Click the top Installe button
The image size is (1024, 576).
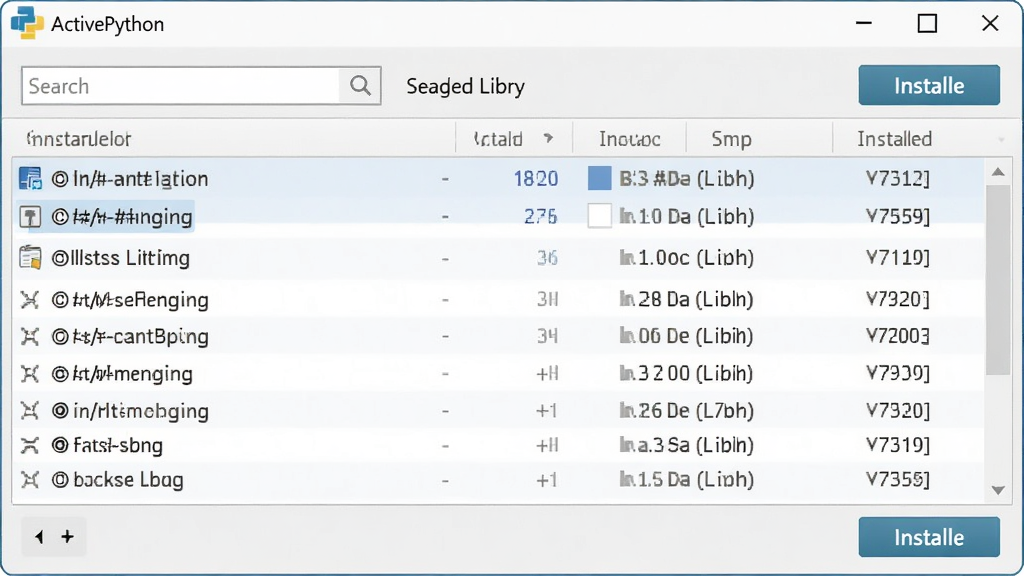(x=929, y=85)
